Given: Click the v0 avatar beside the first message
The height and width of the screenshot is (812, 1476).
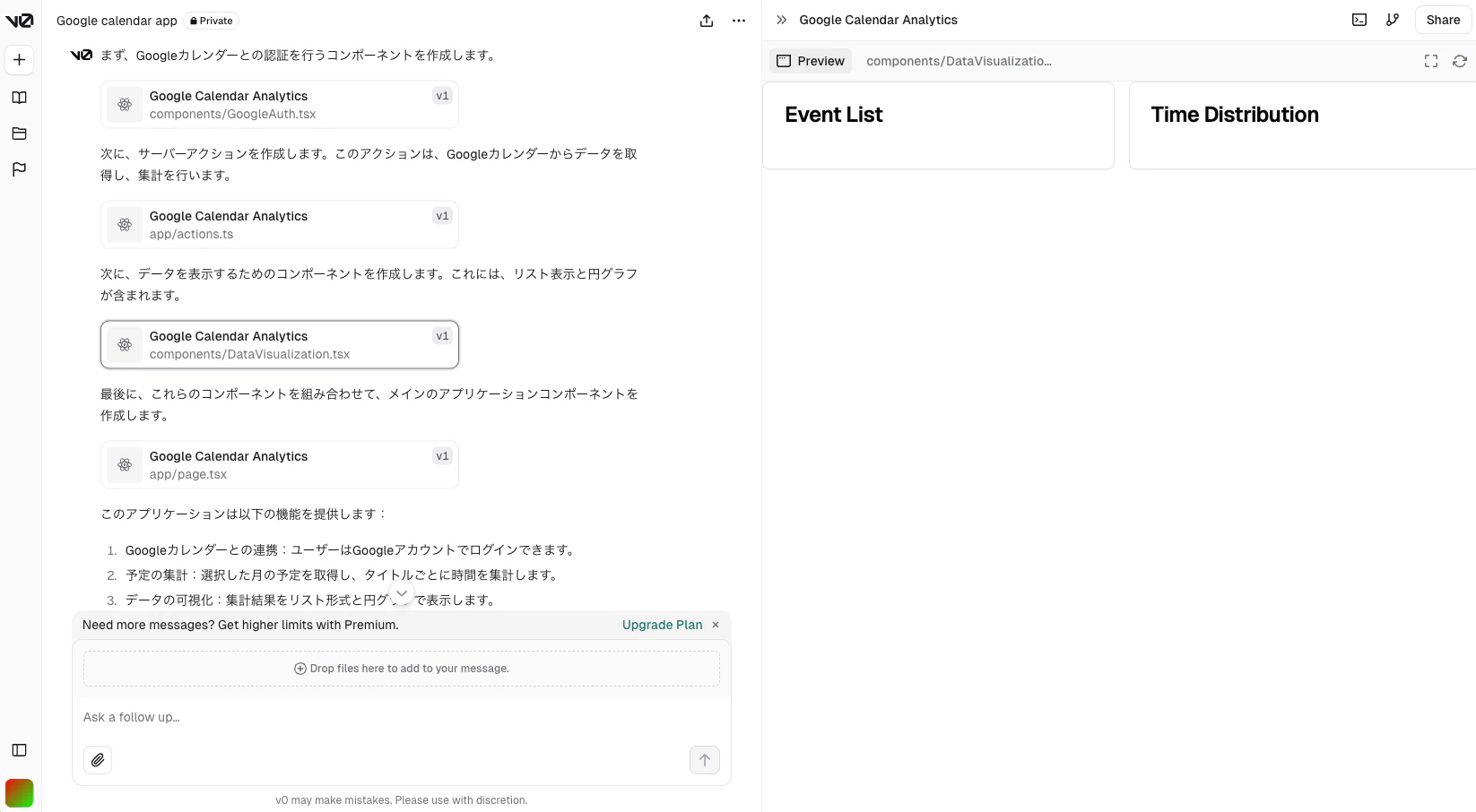Looking at the screenshot, I should click(82, 55).
